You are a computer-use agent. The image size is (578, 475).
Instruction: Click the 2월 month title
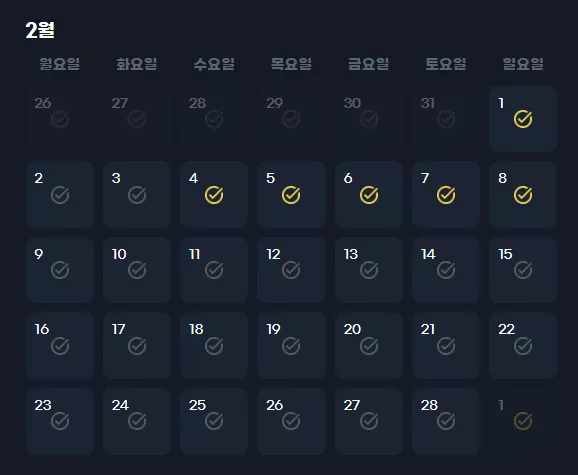pyautogui.click(x=40, y=30)
